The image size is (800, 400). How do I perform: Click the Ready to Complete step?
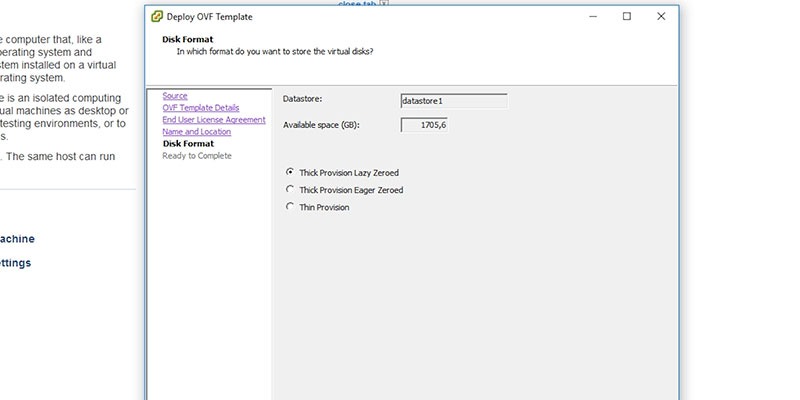click(197, 156)
